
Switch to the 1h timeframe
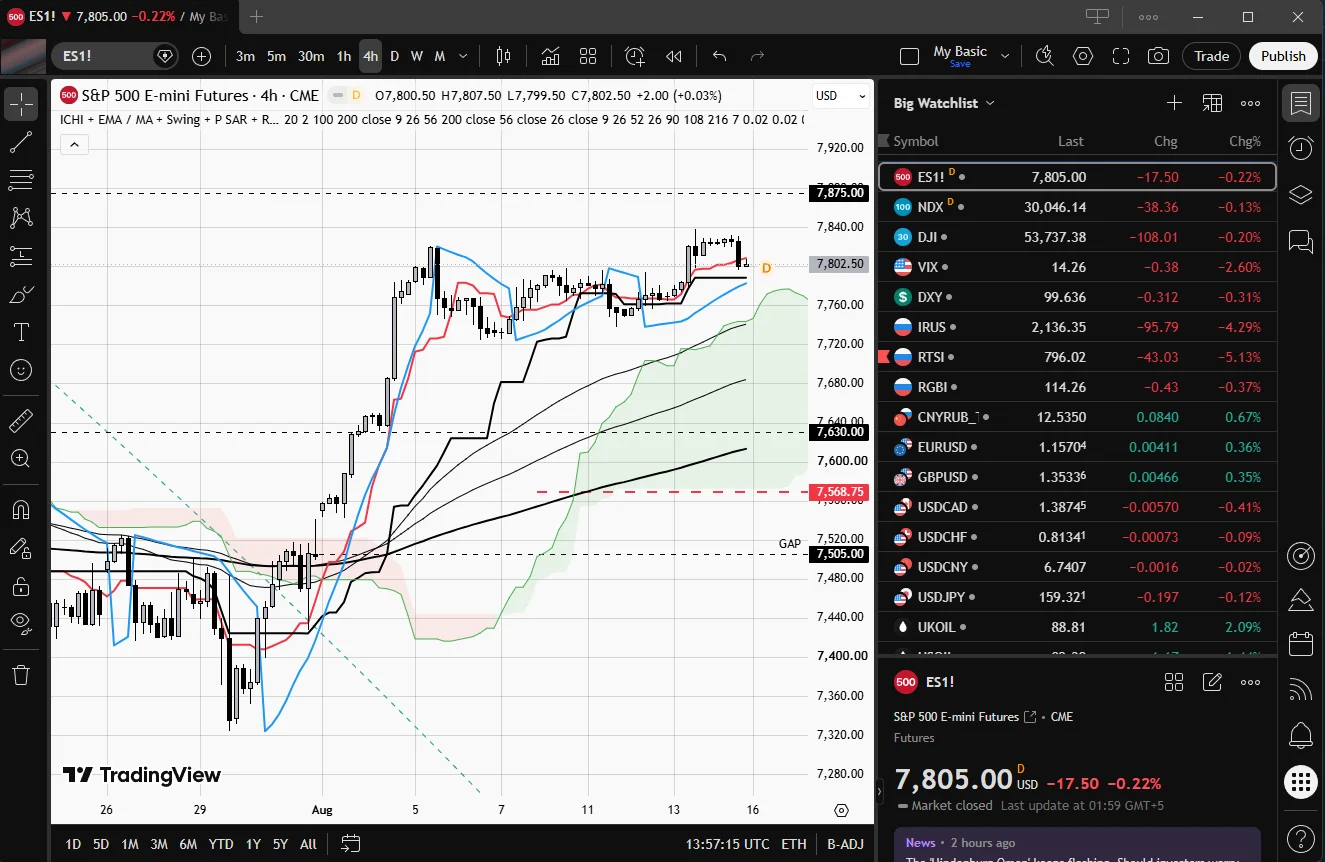(x=344, y=56)
